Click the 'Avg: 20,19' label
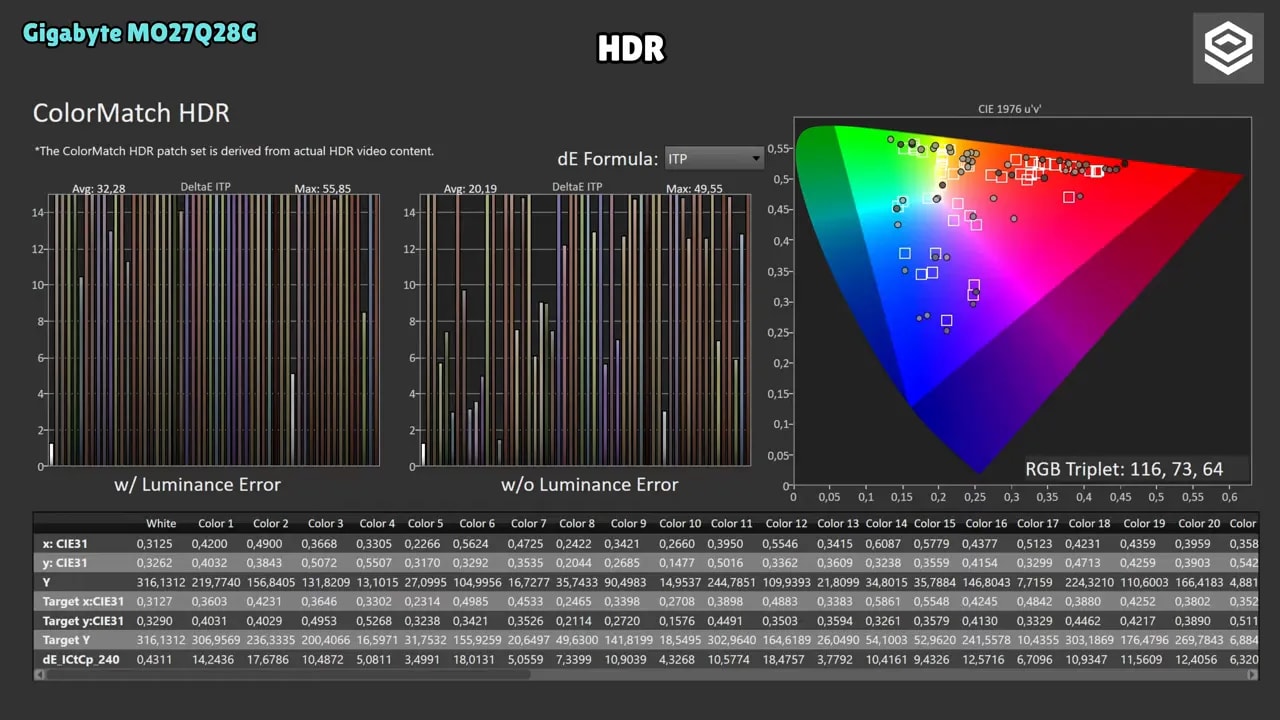The width and height of the screenshot is (1280, 720). pos(470,188)
